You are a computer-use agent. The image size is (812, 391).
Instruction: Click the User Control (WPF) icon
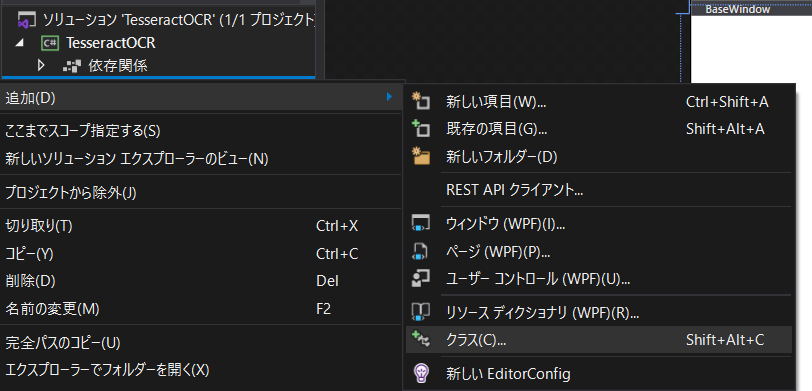pyautogui.click(x=420, y=279)
